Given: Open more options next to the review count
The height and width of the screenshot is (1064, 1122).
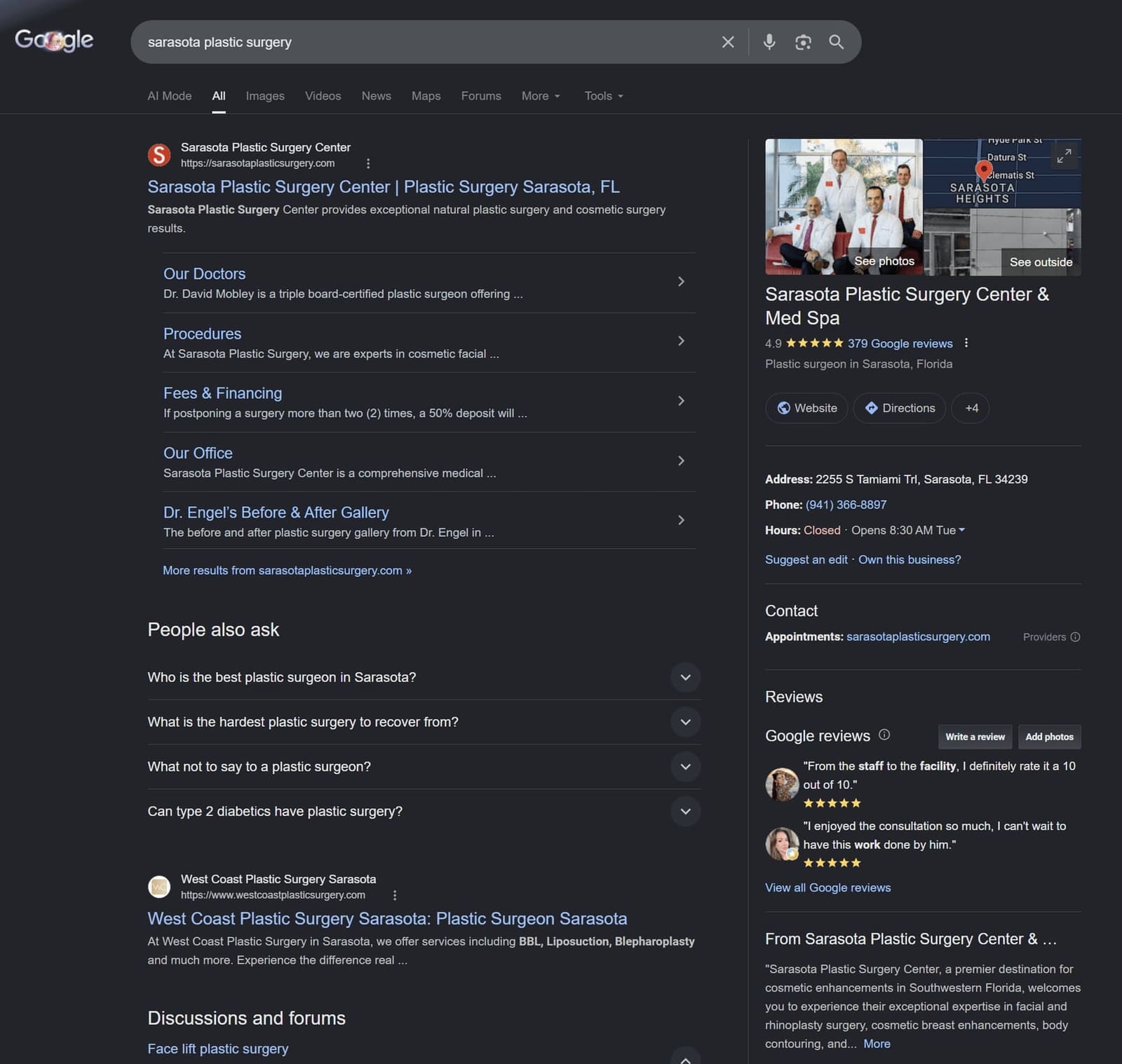Looking at the screenshot, I should [966, 343].
